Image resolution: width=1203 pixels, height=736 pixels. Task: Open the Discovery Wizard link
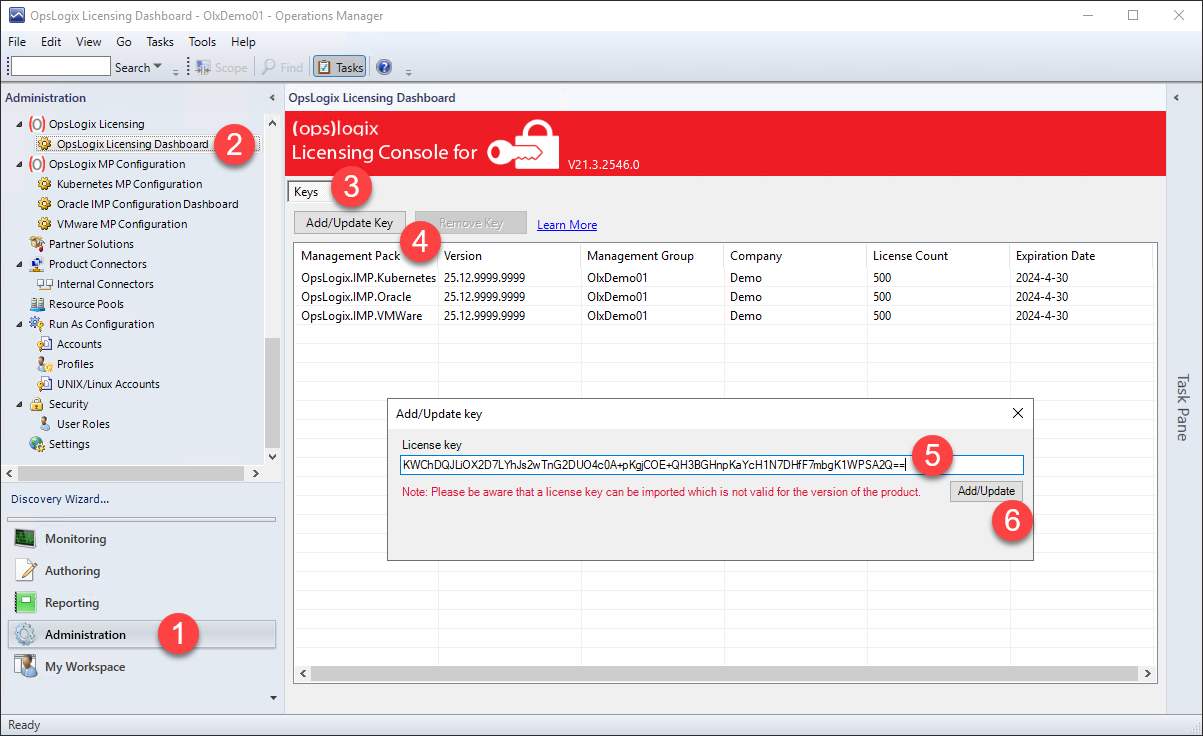[x=60, y=499]
